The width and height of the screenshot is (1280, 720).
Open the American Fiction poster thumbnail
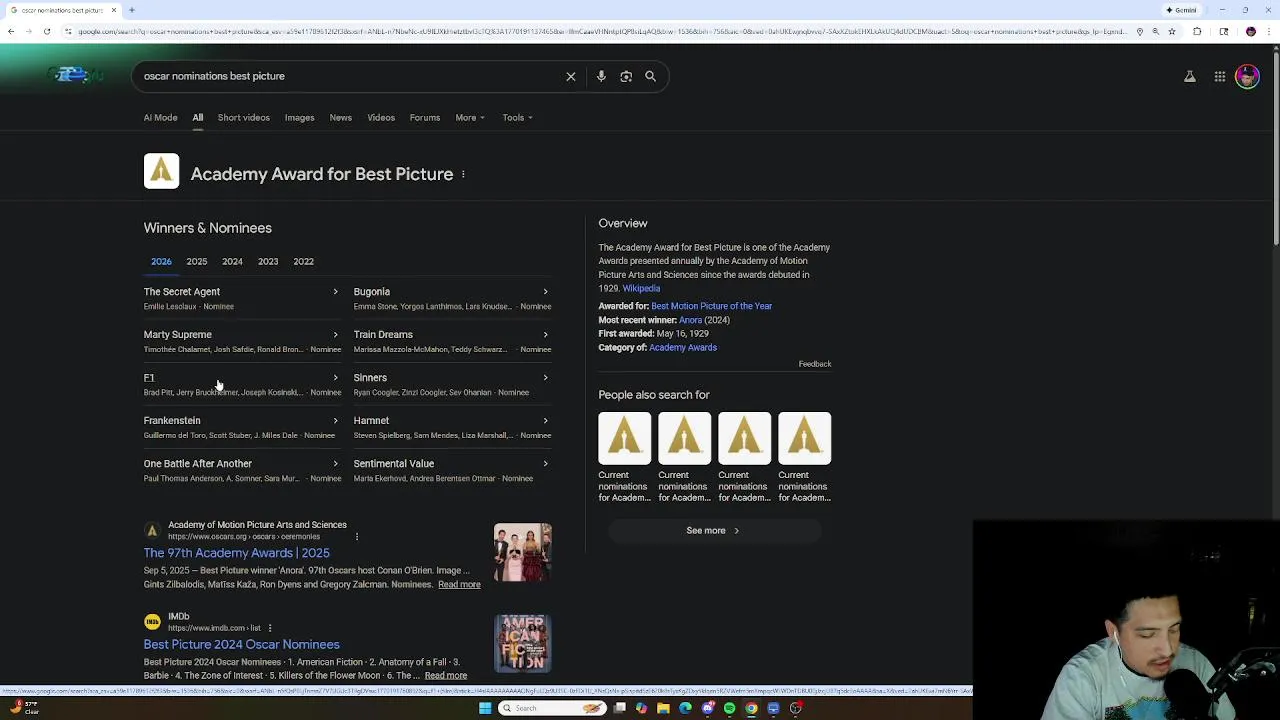tap(522, 643)
